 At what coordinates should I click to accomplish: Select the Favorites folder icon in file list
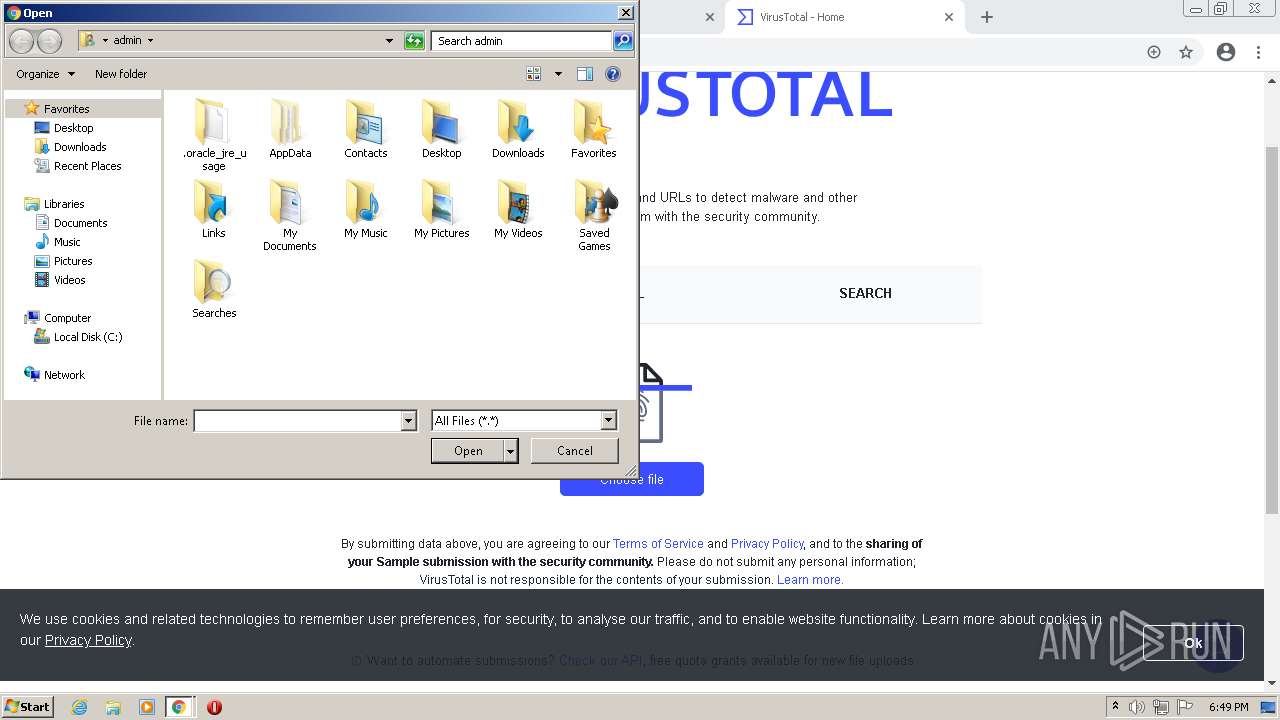[x=594, y=129]
